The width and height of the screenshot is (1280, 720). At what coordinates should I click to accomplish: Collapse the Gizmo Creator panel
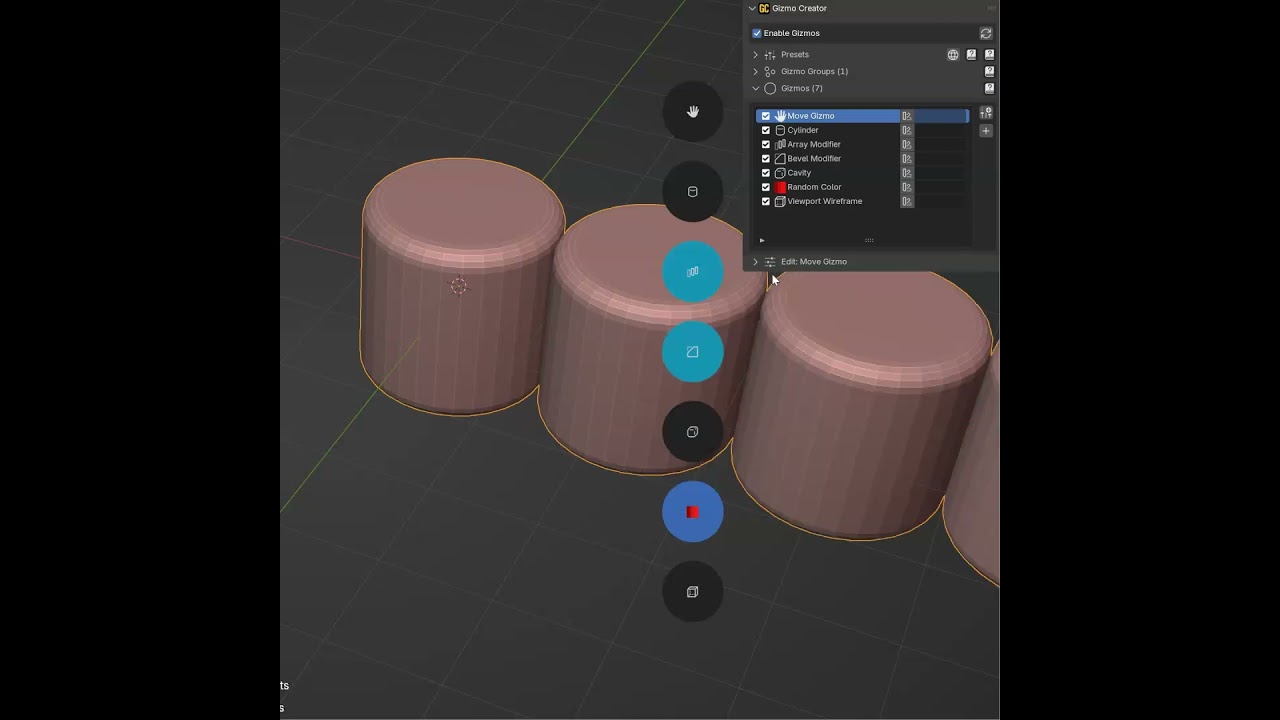tap(752, 8)
